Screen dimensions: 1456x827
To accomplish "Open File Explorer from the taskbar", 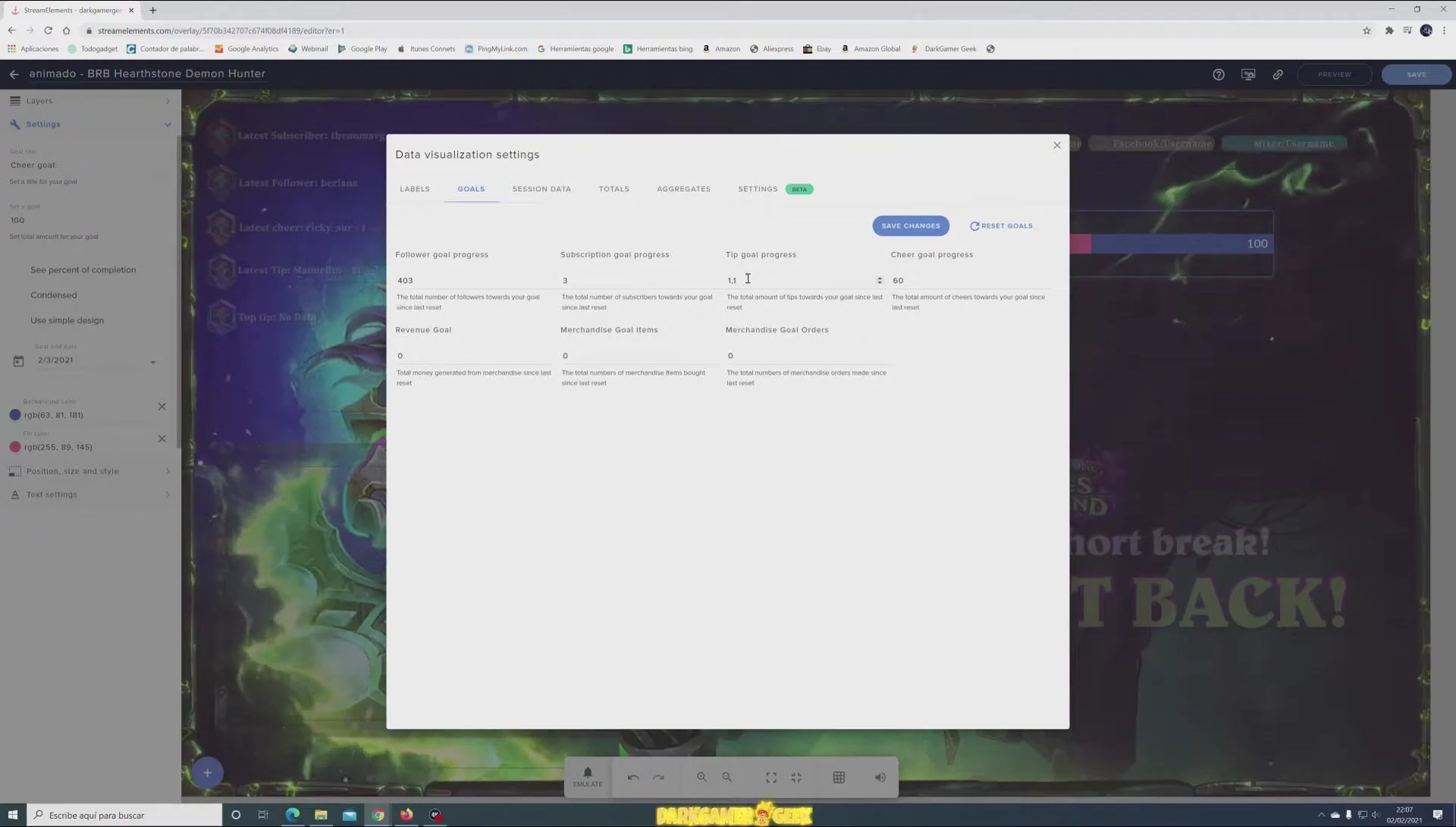I will (321, 815).
